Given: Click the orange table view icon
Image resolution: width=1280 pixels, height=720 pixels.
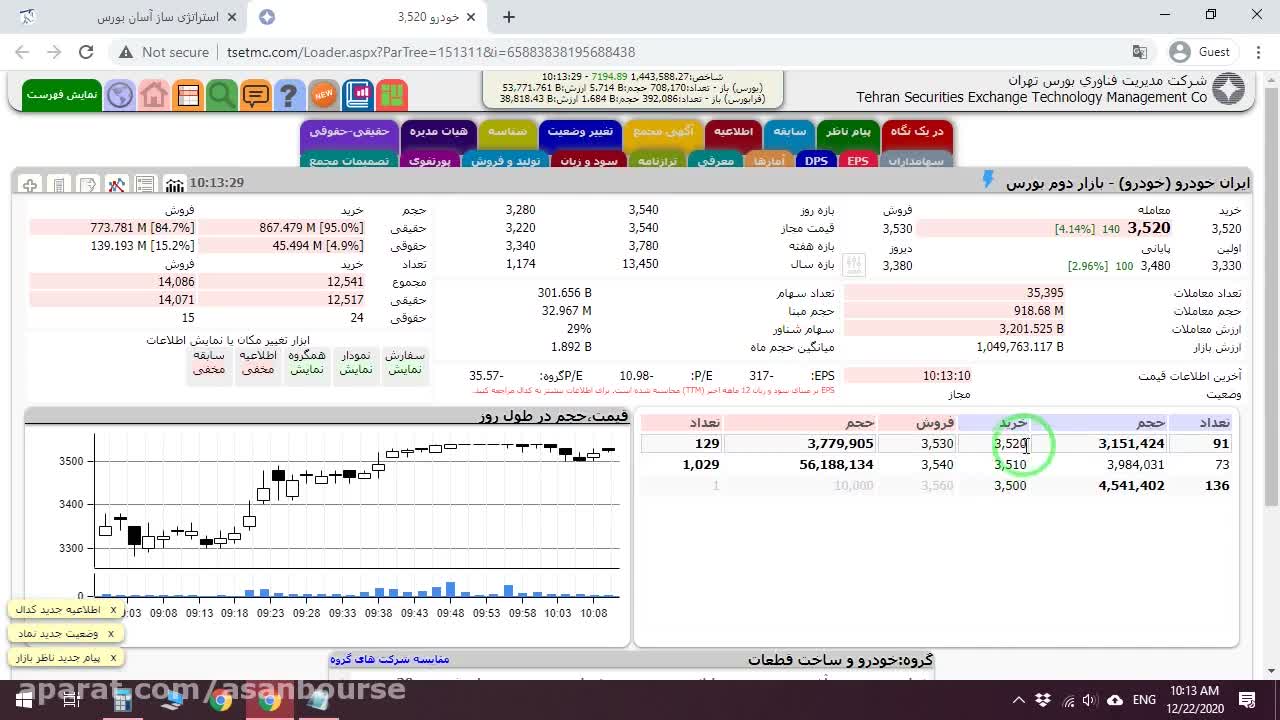Looking at the screenshot, I should coord(188,95).
